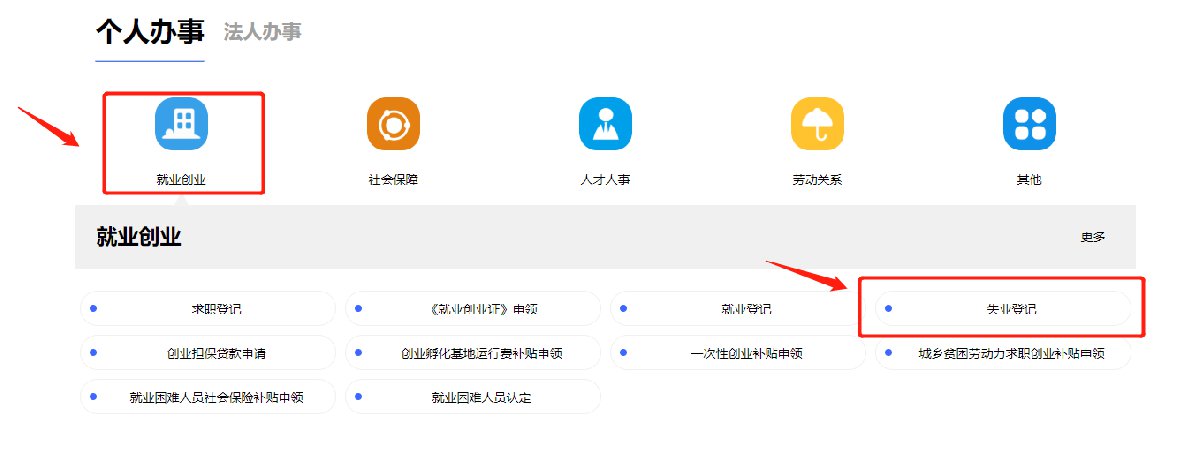This screenshot has width=1200, height=457.
Task: Switch to the 法人办事 tab
Action: point(263,32)
